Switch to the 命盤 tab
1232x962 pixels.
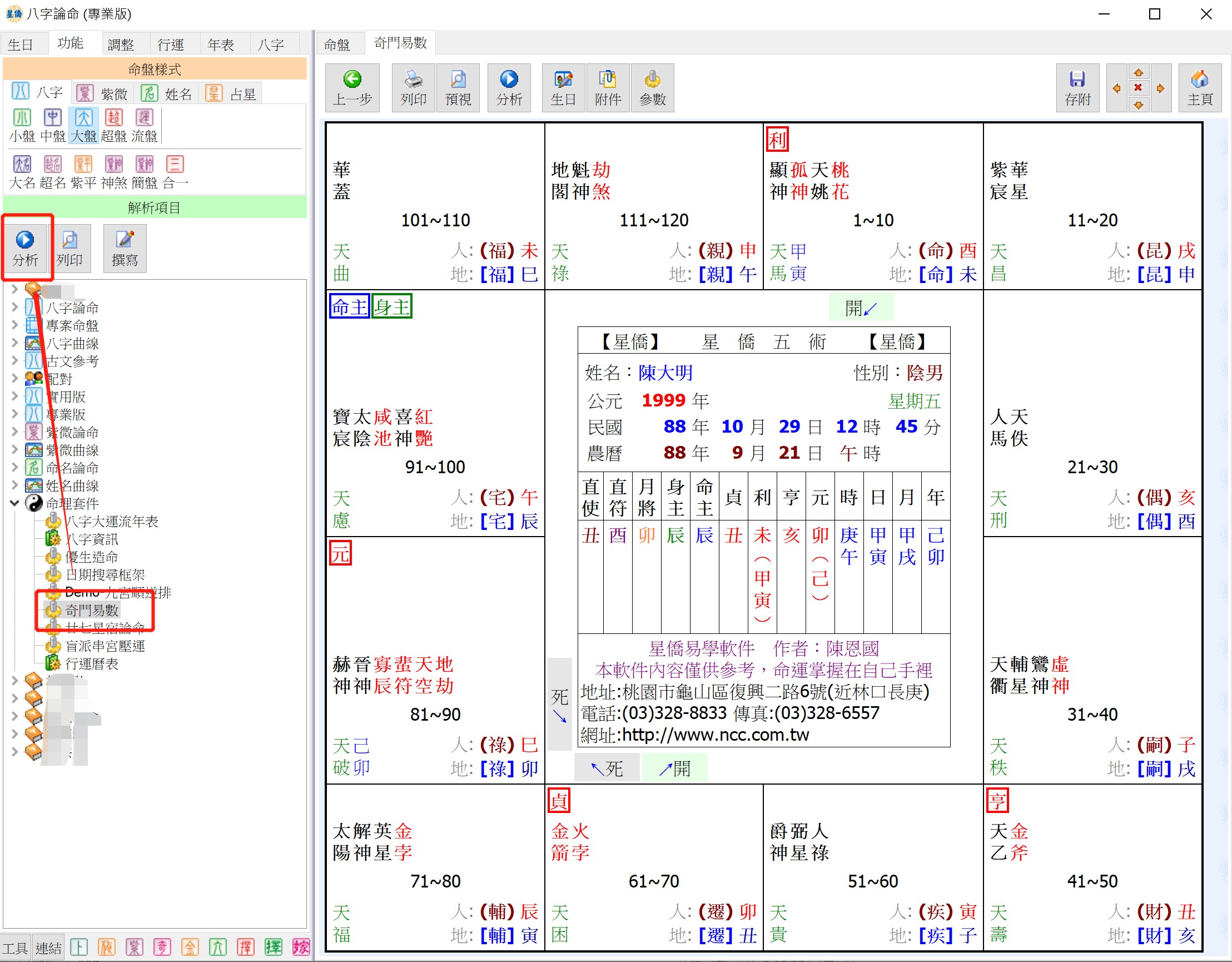click(337, 44)
